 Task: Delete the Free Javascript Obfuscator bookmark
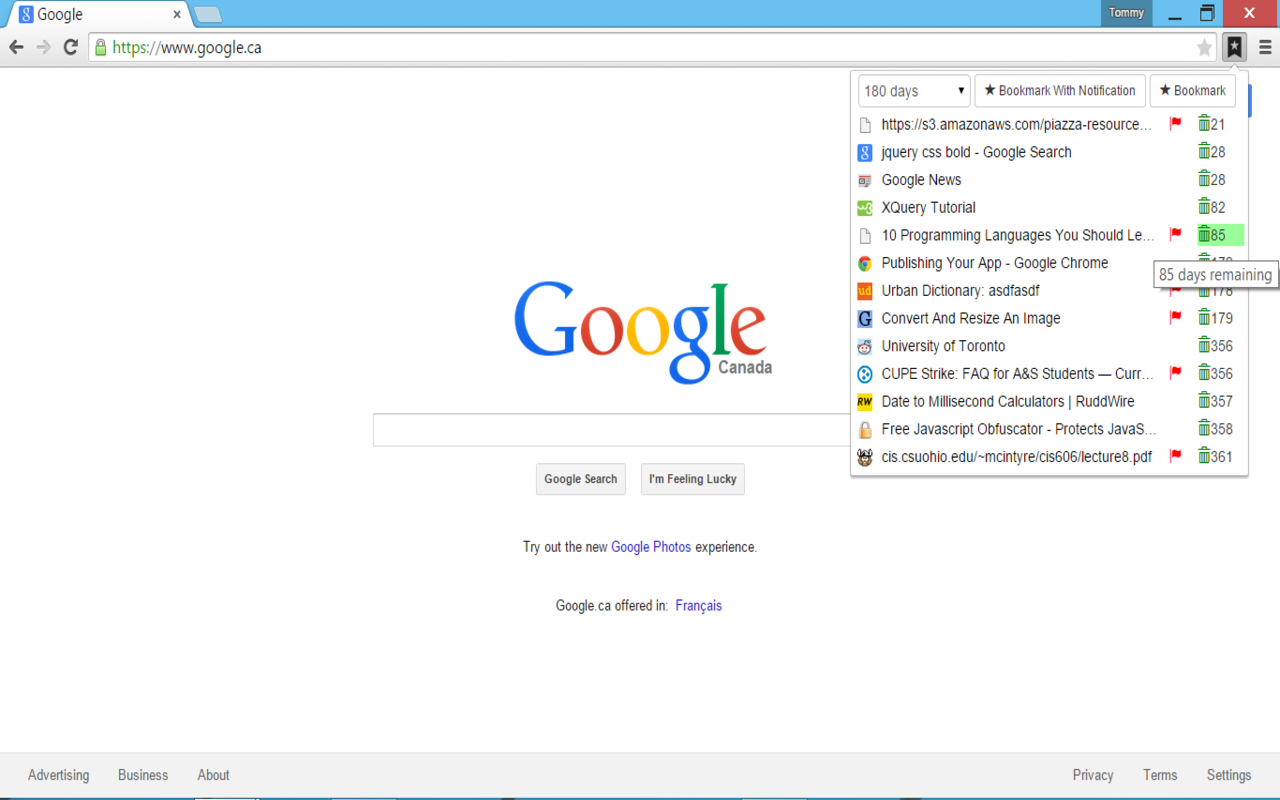tap(1204, 429)
